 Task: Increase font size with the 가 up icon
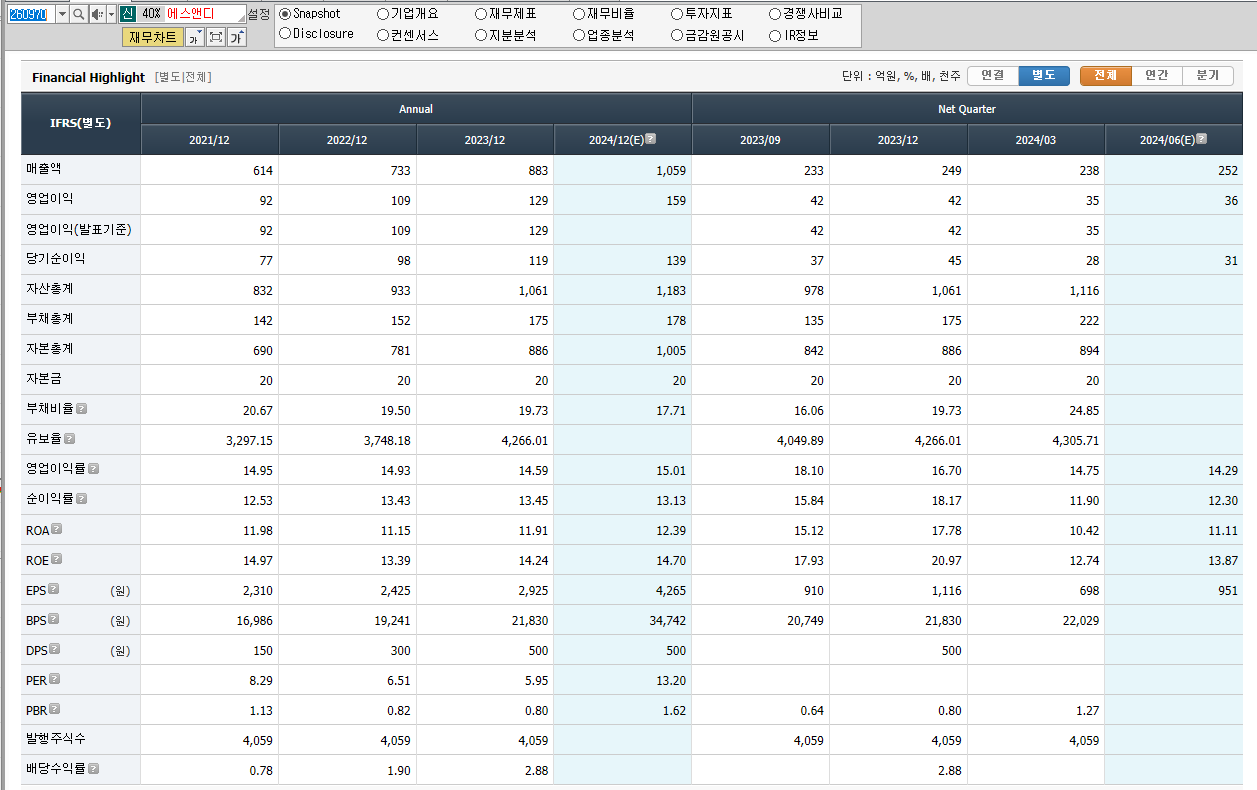click(236, 38)
